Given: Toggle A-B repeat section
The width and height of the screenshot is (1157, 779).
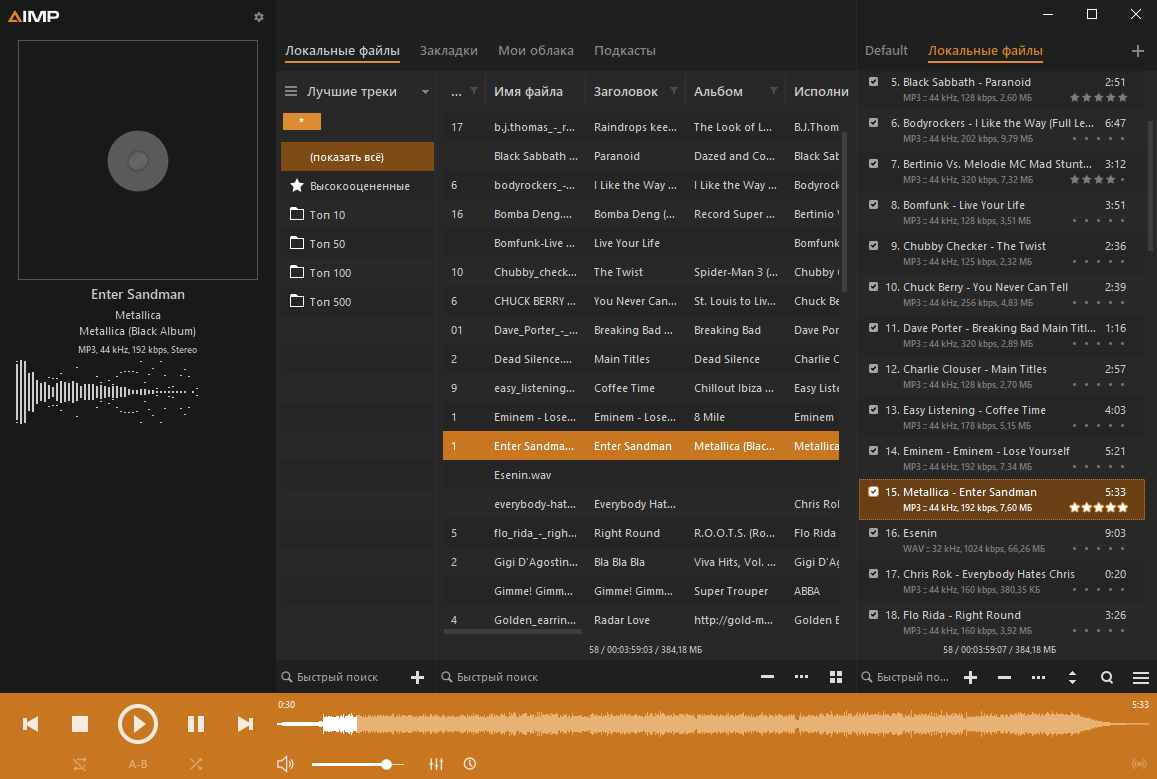Looking at the screenshot, I should click(x=138, y=764).
